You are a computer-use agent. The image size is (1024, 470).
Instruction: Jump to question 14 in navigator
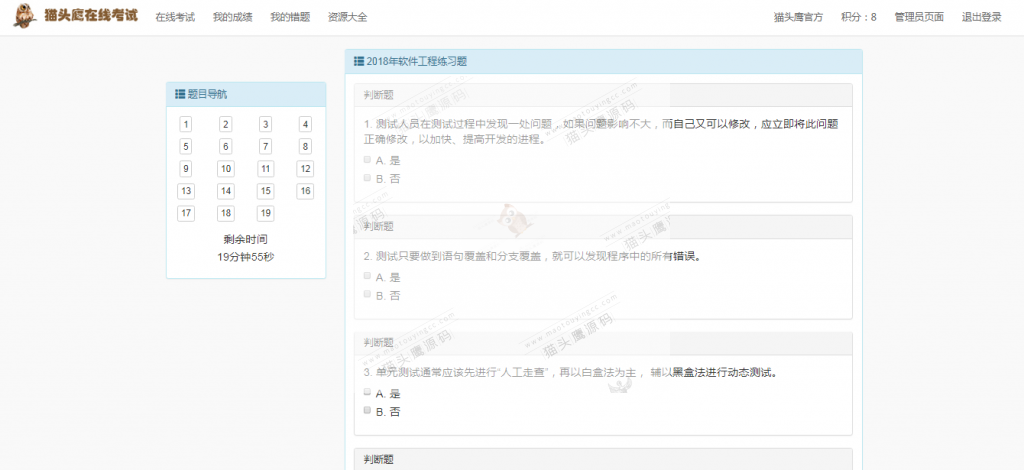225,191
